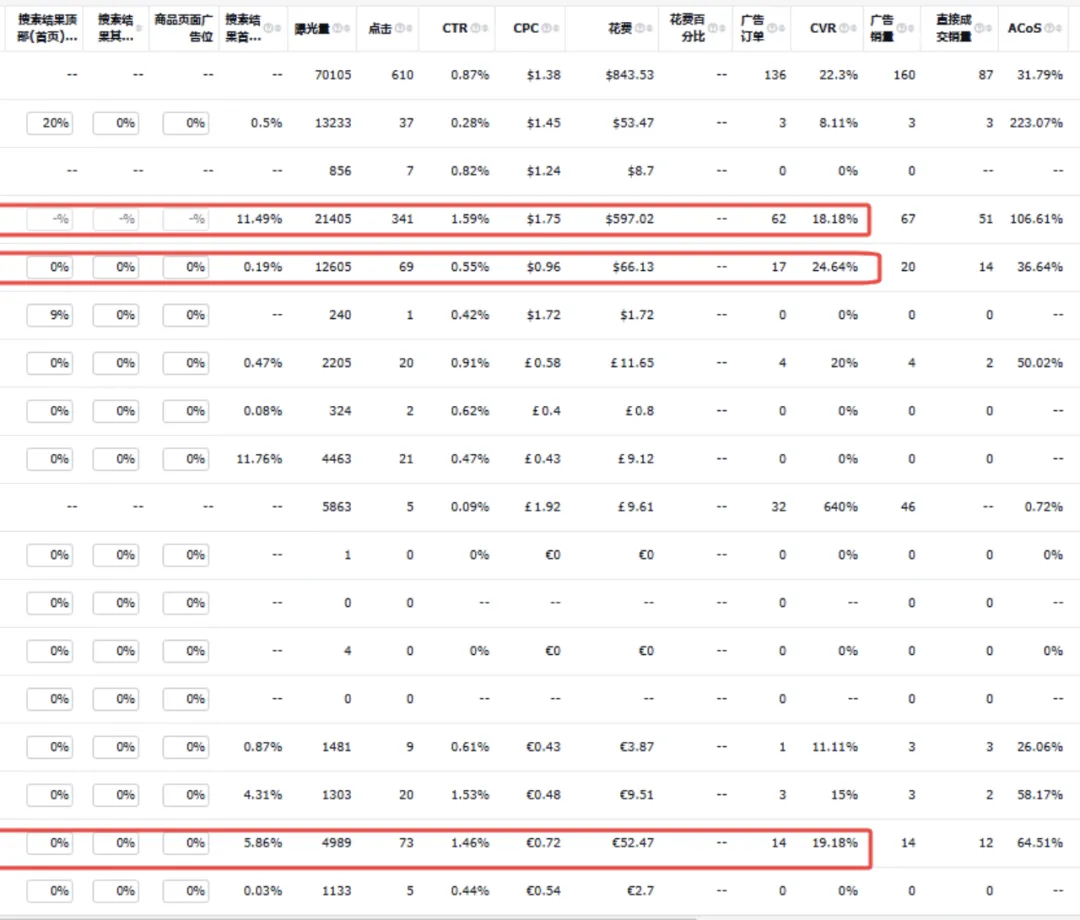The image size is (1080, 920).
Task: Click the first 0% input in the 12605 row
Action: pyautogui.click(x=50, y=267)
